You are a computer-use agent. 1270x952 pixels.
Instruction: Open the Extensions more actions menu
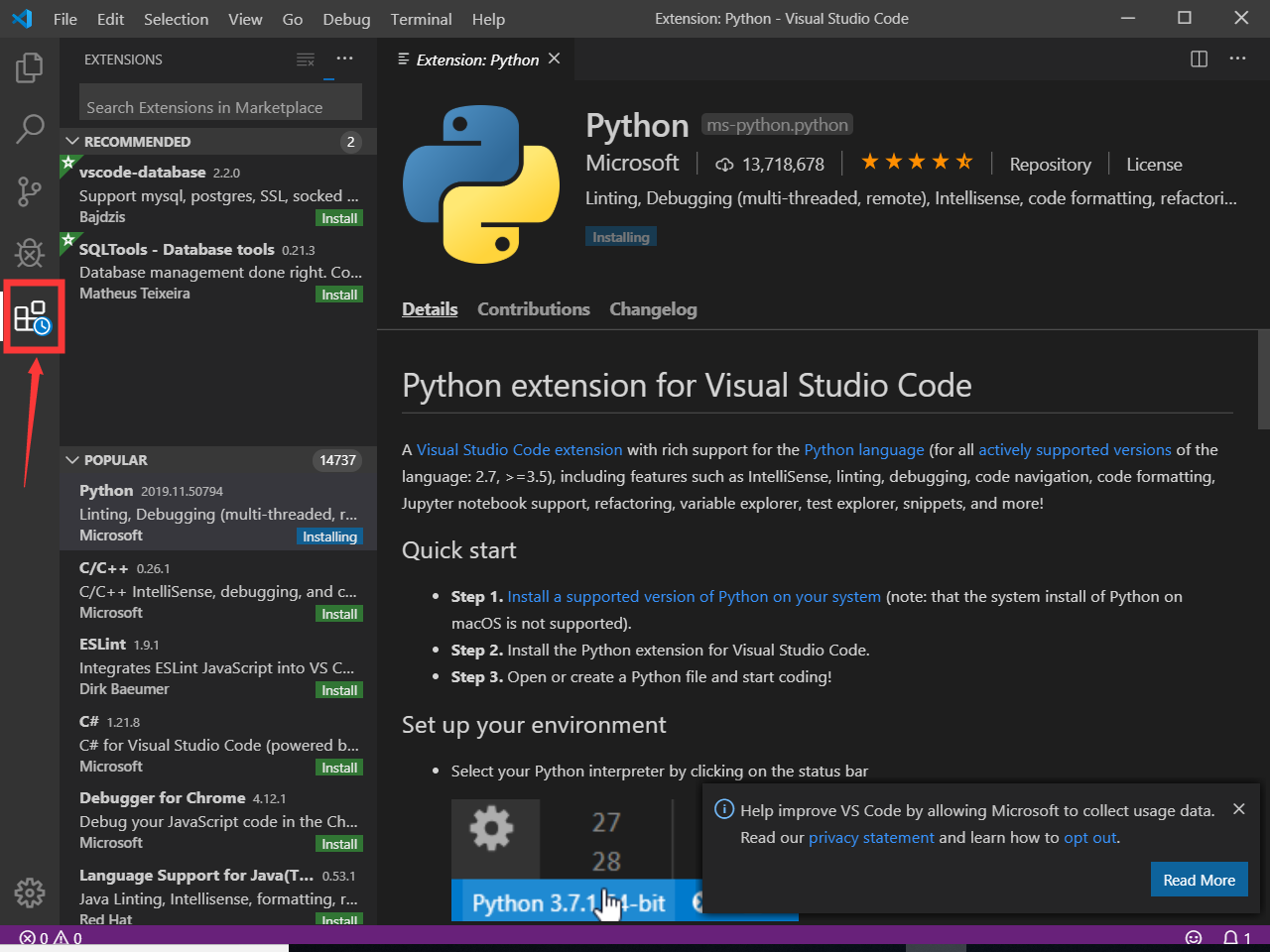click(344, 59)
